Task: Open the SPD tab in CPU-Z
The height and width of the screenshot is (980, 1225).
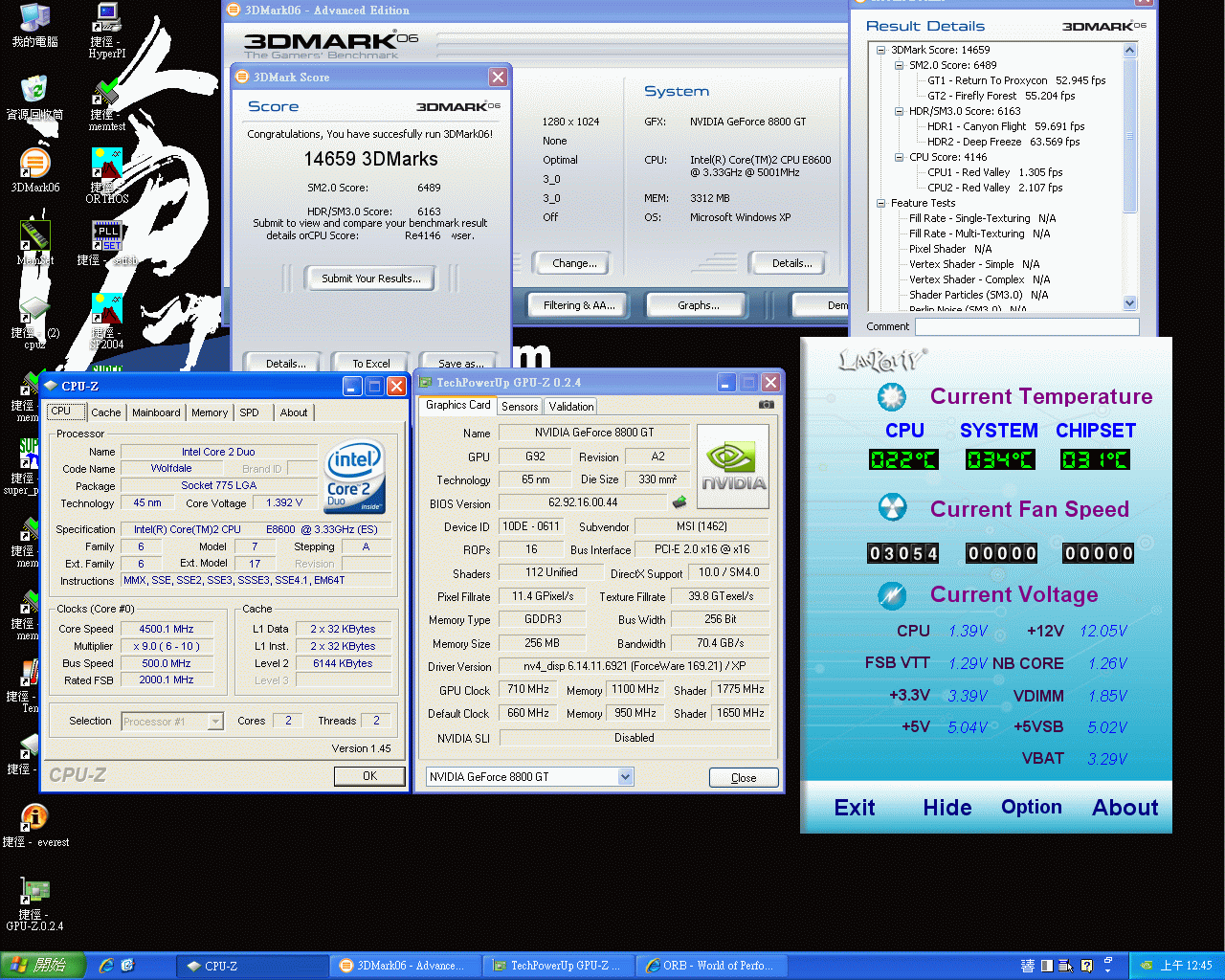Action: (x=249, y=412)
